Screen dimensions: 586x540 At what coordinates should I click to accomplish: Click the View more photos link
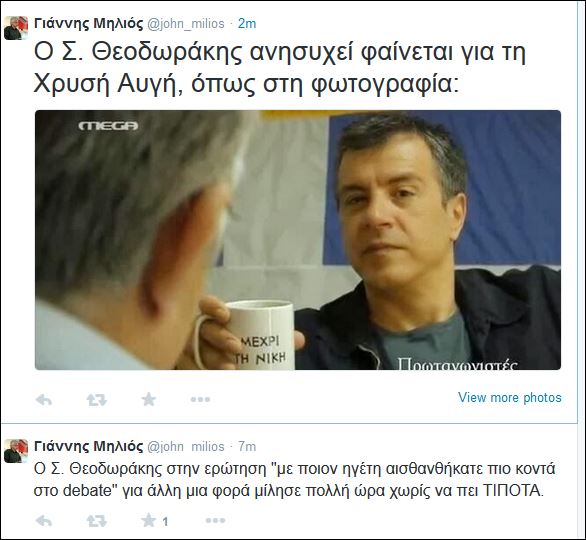click(510, 397)
